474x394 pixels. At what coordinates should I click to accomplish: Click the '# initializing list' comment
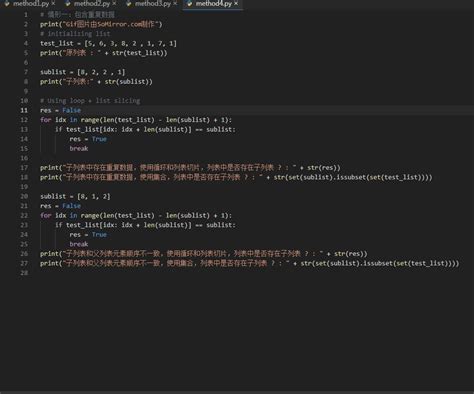click(75, 34)
